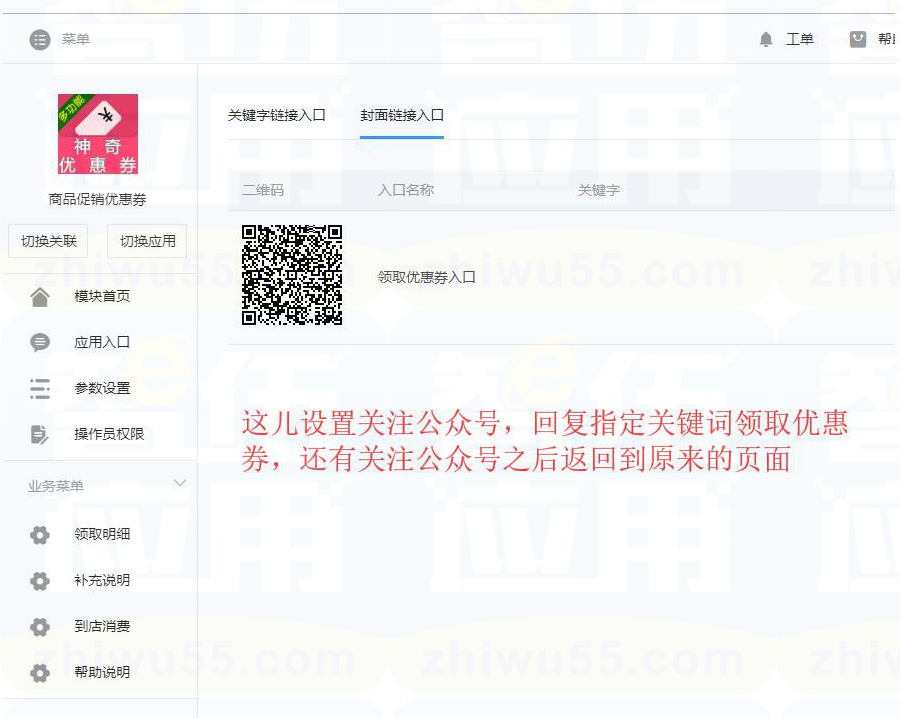Viewport: 900px width, 718px height.
Task: Open 到店消费 in the sidebar
Action: point(102,627)
